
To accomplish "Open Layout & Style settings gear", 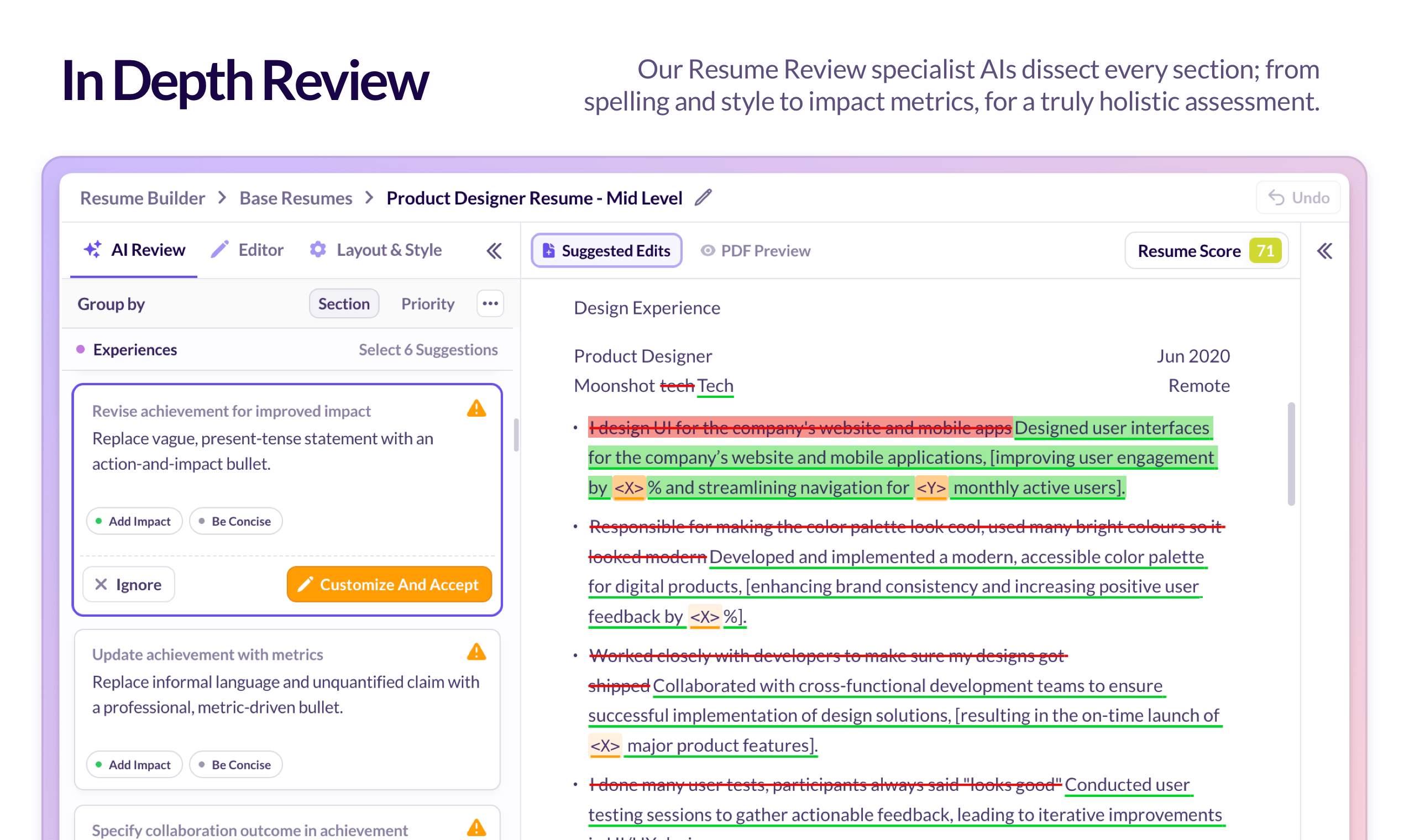I will click(x=318, y=249).
